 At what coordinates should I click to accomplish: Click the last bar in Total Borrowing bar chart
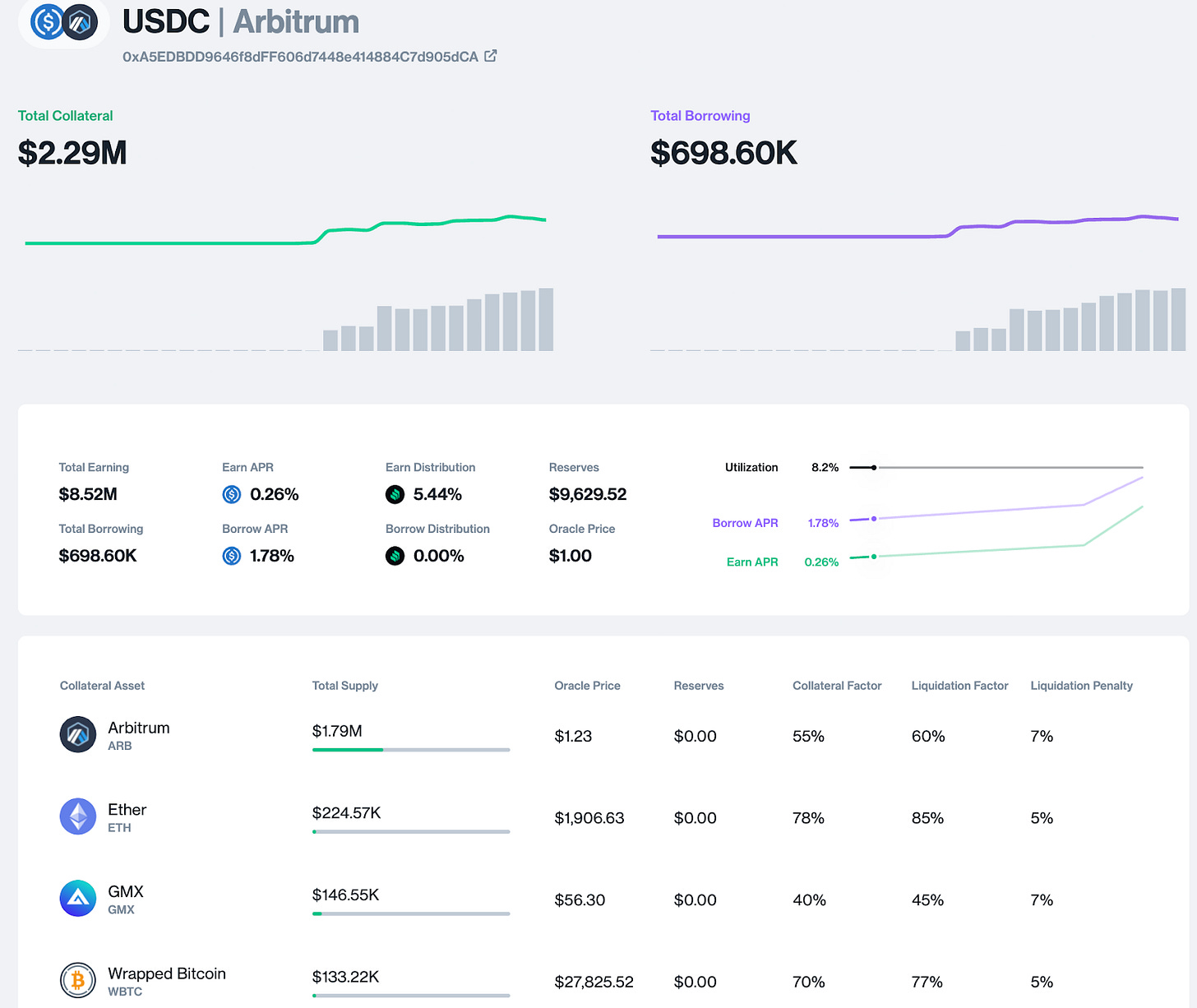(1178, 320)
